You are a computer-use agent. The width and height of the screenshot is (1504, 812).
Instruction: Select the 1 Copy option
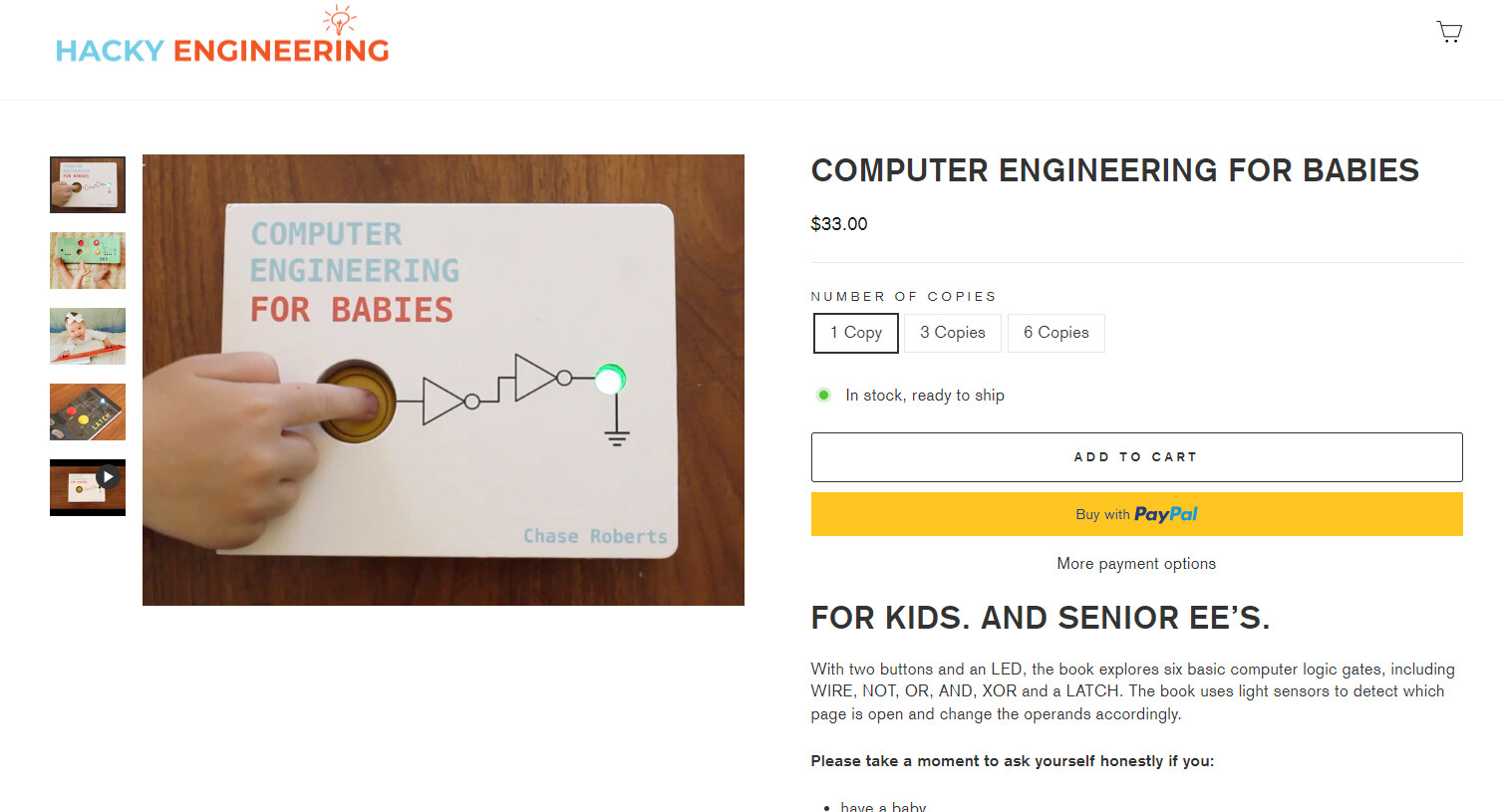point(856,333)
